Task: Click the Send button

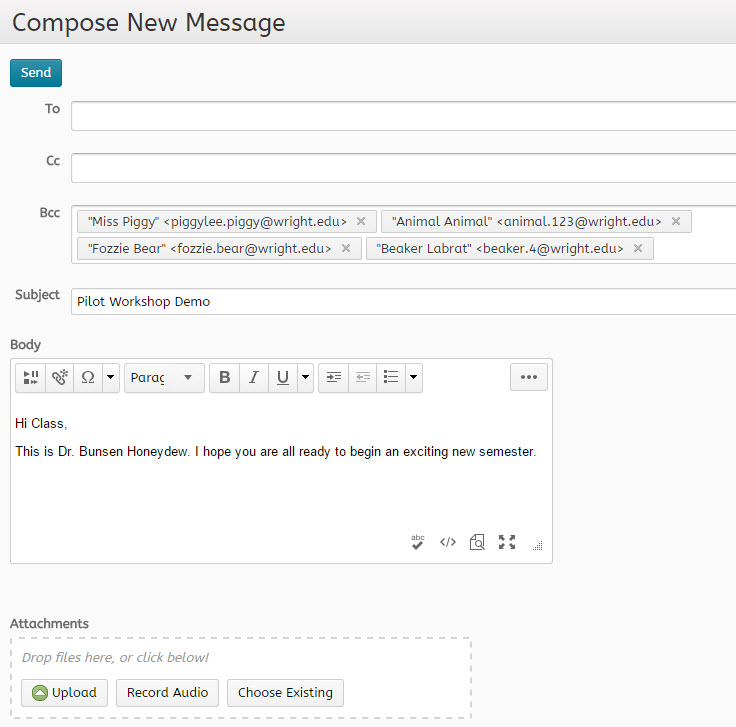Action: coord(36,73)
